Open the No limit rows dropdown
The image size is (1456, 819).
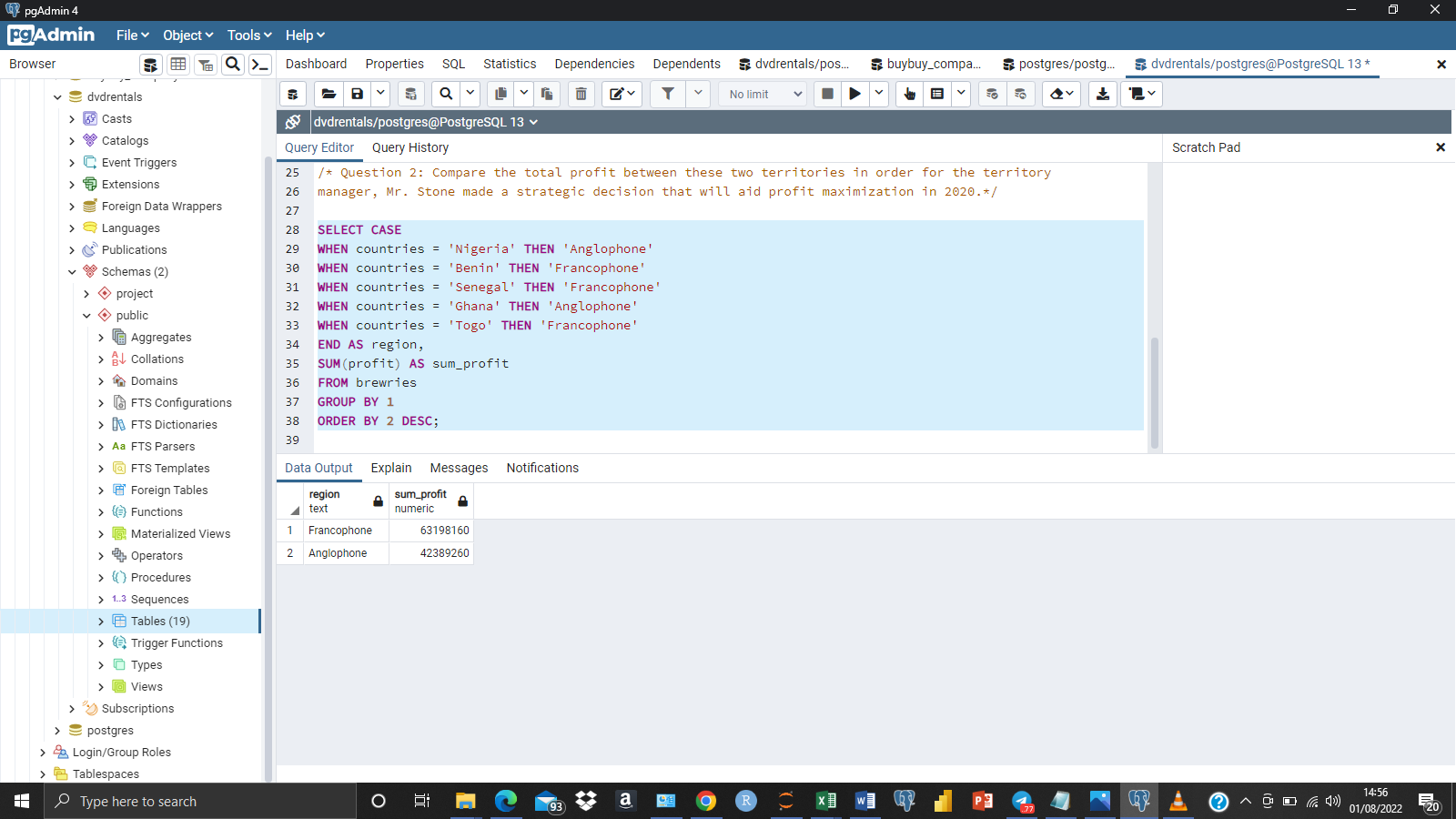click(762, 94)
